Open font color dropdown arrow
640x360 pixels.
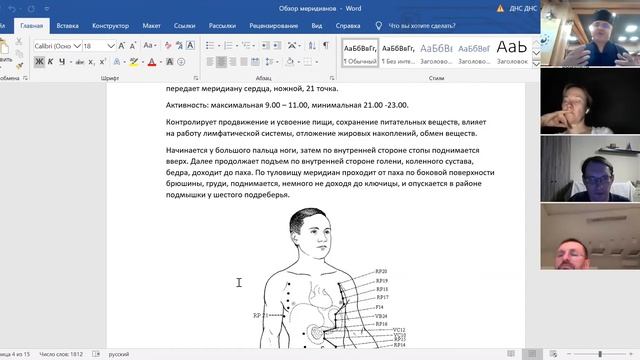coord(161,62)
